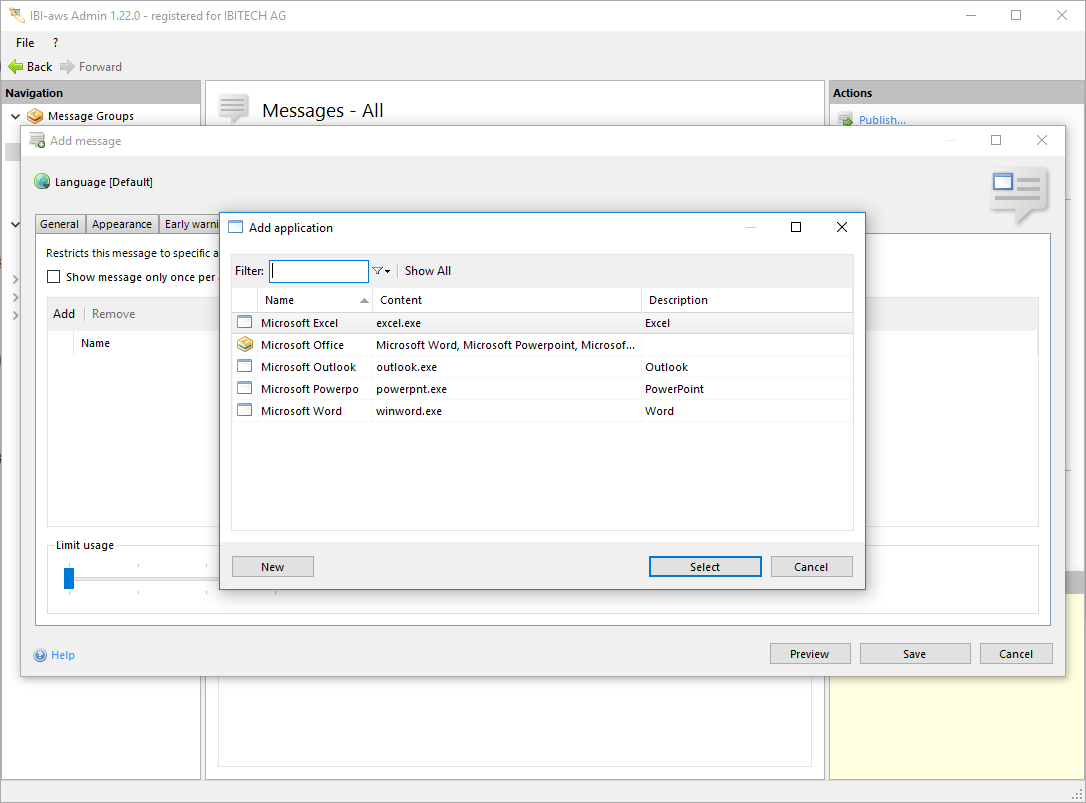The image size is (1086, 803).
Task: Click the Microsoft Office group icon
Action: click(245, 345)
